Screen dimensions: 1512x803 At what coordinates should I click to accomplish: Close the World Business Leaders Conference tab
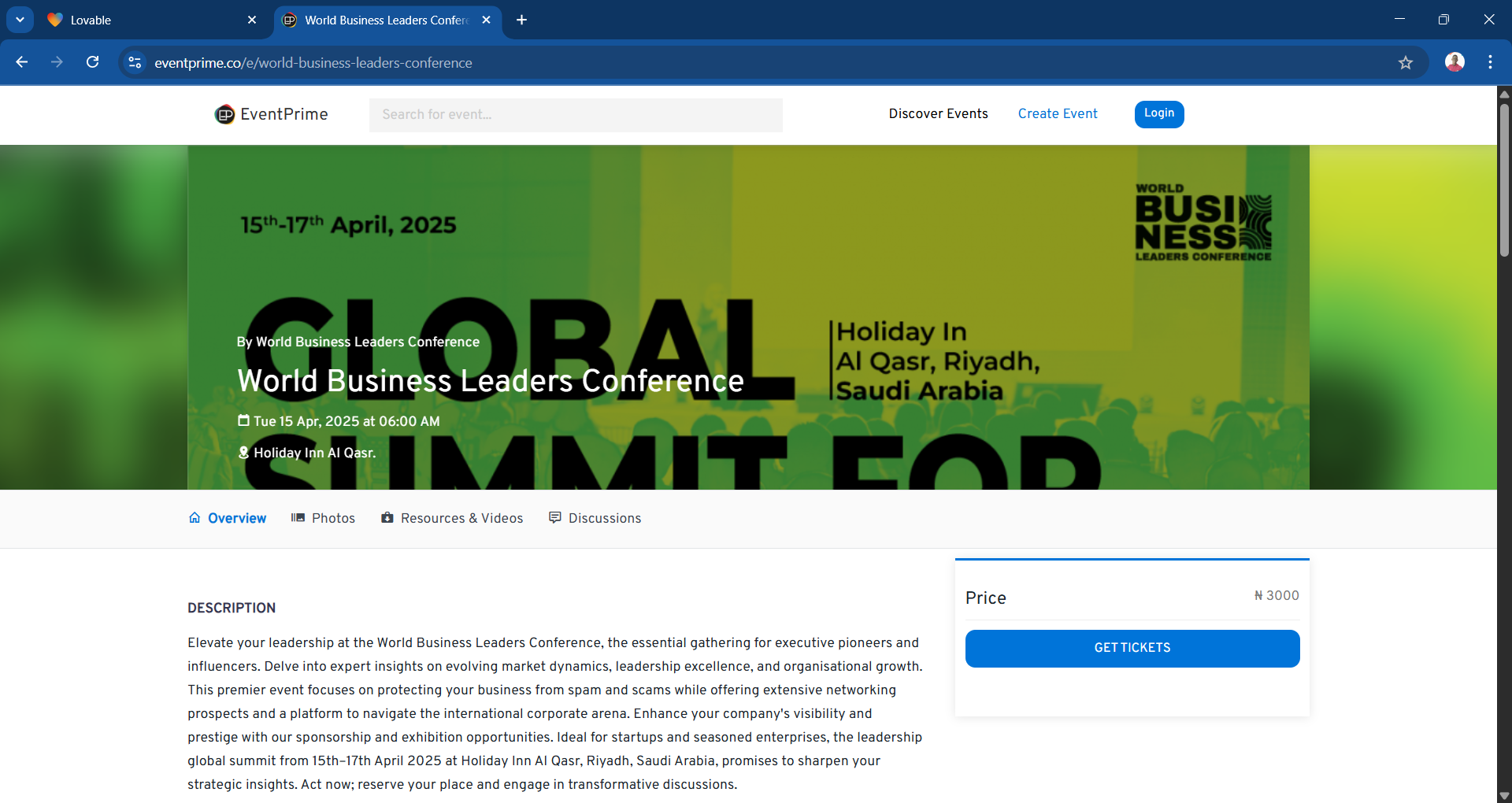[x=486, y=20]
